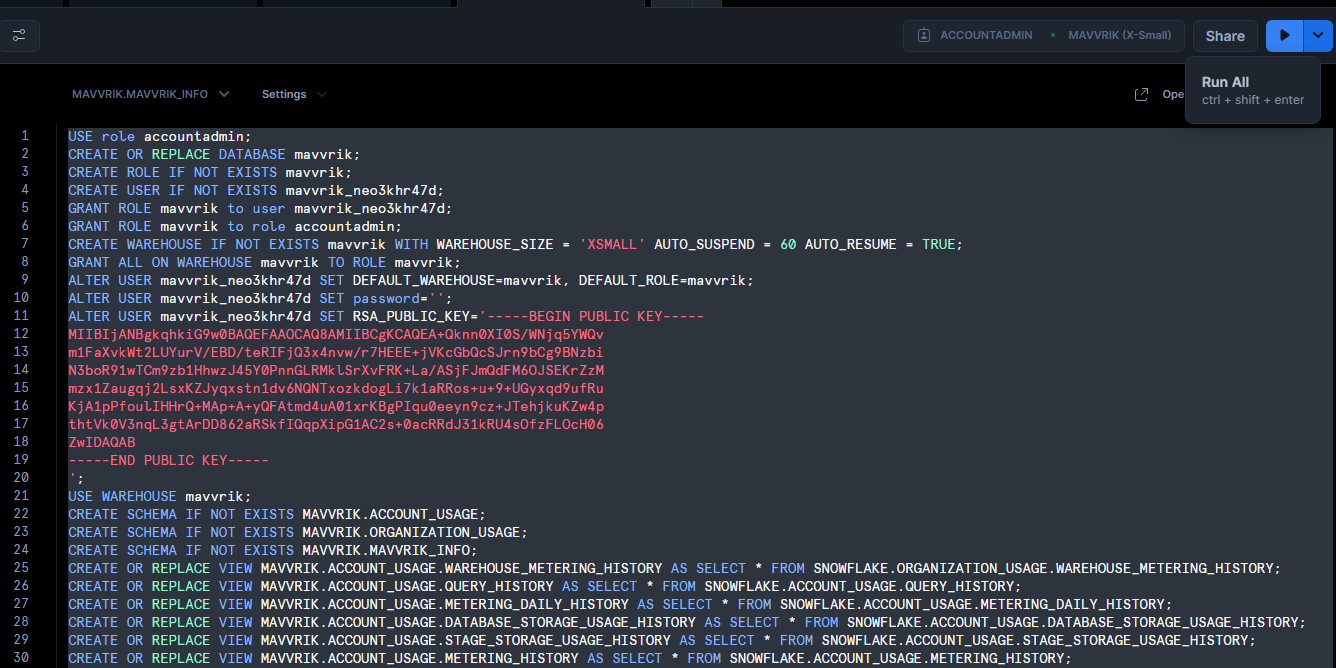Image resolution: width=1336 pixels, height=668 pixels.
Task: Click the Share button
Action: [x=1224, y=36]
